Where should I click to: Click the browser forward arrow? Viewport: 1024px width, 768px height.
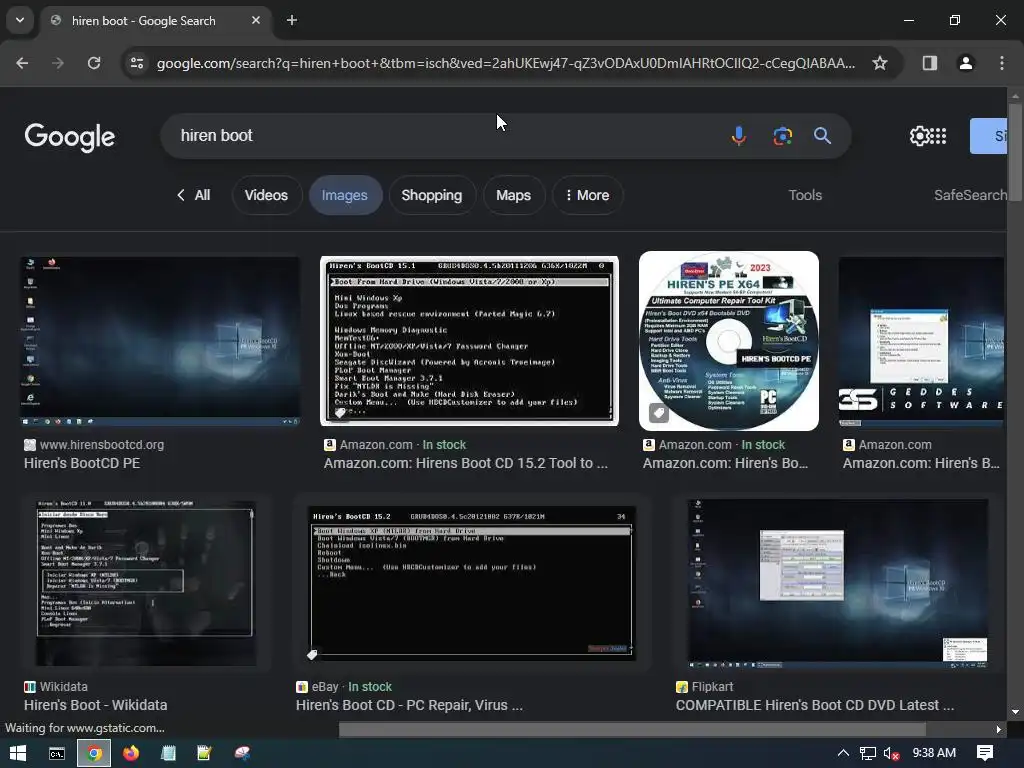pyautogui.click(x=58, y=63)
